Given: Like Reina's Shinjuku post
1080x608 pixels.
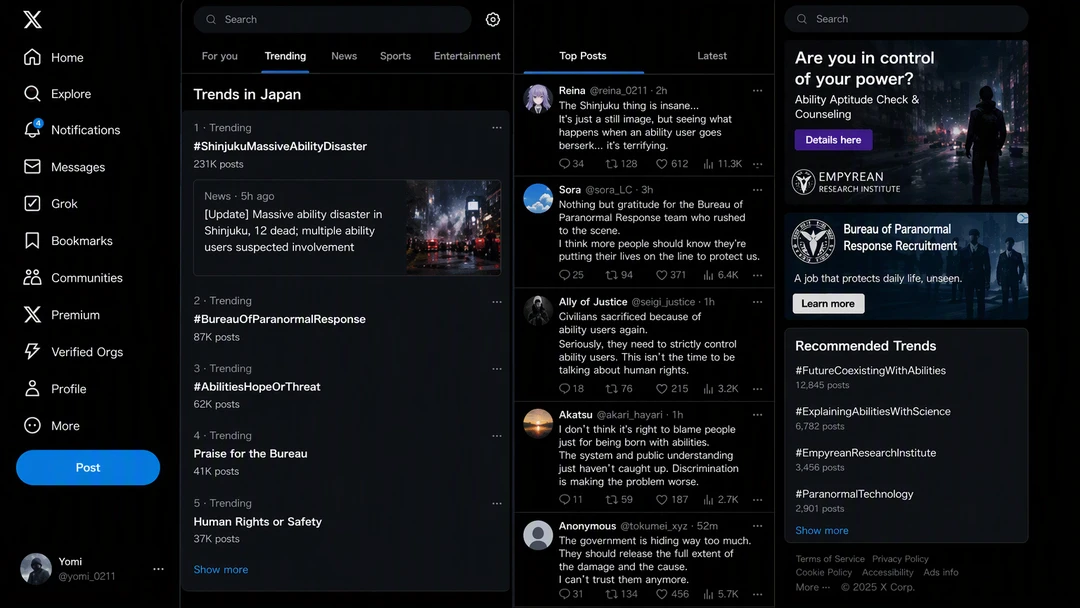Looking at the screenshot, I should [x=672, y=164].
